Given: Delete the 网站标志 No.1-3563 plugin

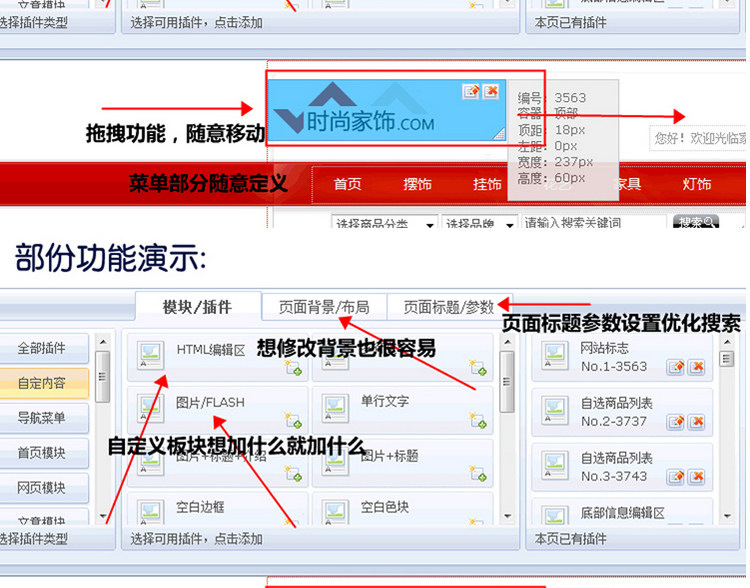Looking at the screenshot, I should (697, 367).
